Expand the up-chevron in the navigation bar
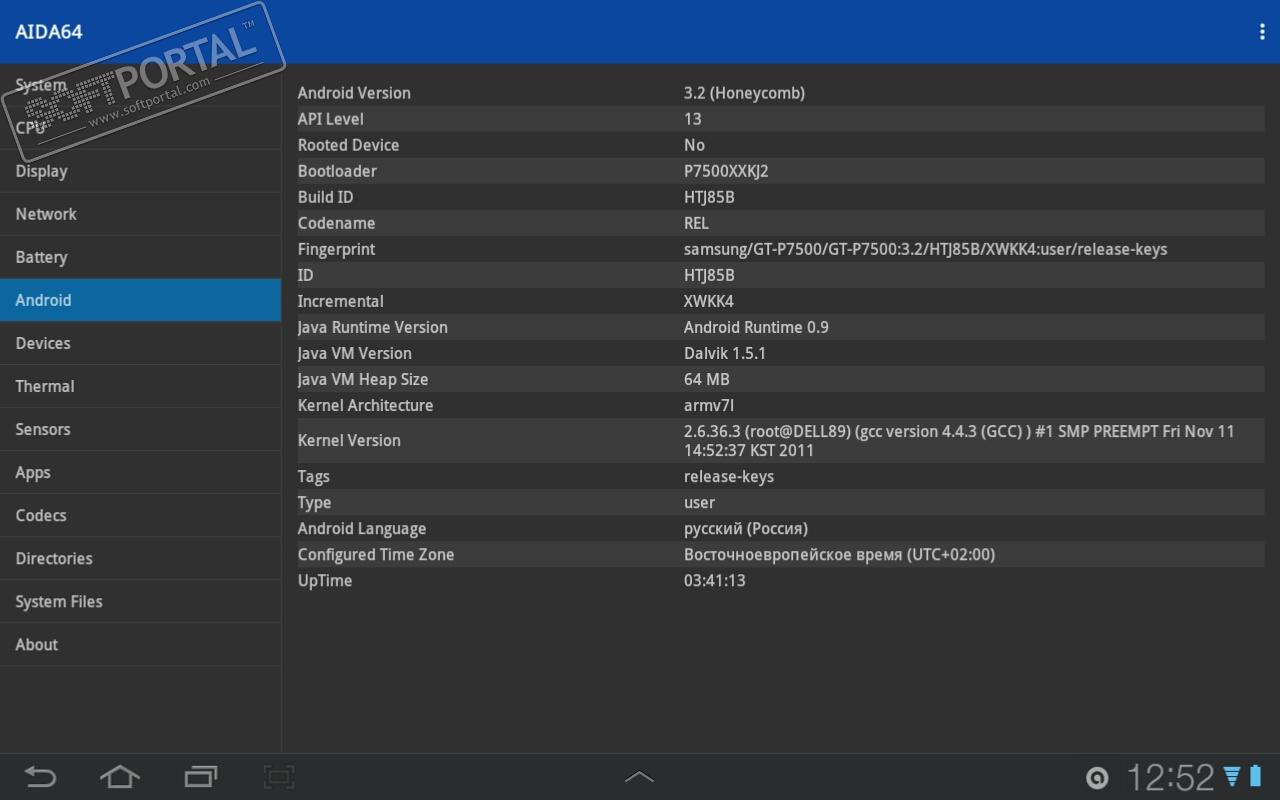Screen dimensions: 1280x800 click(640, 776)
